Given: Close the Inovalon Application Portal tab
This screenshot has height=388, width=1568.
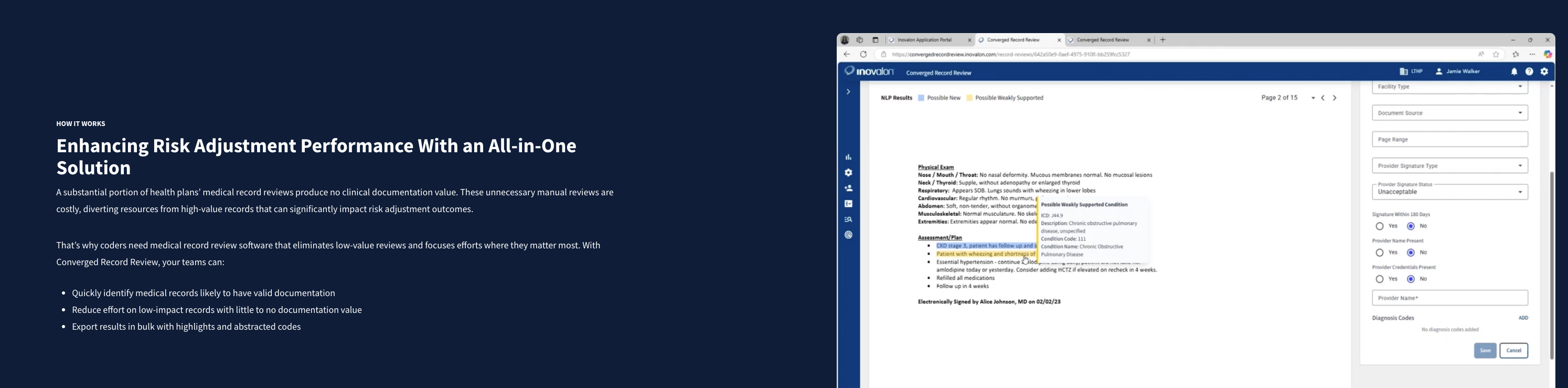Looking at the screenshot, I should pos(969,40).
